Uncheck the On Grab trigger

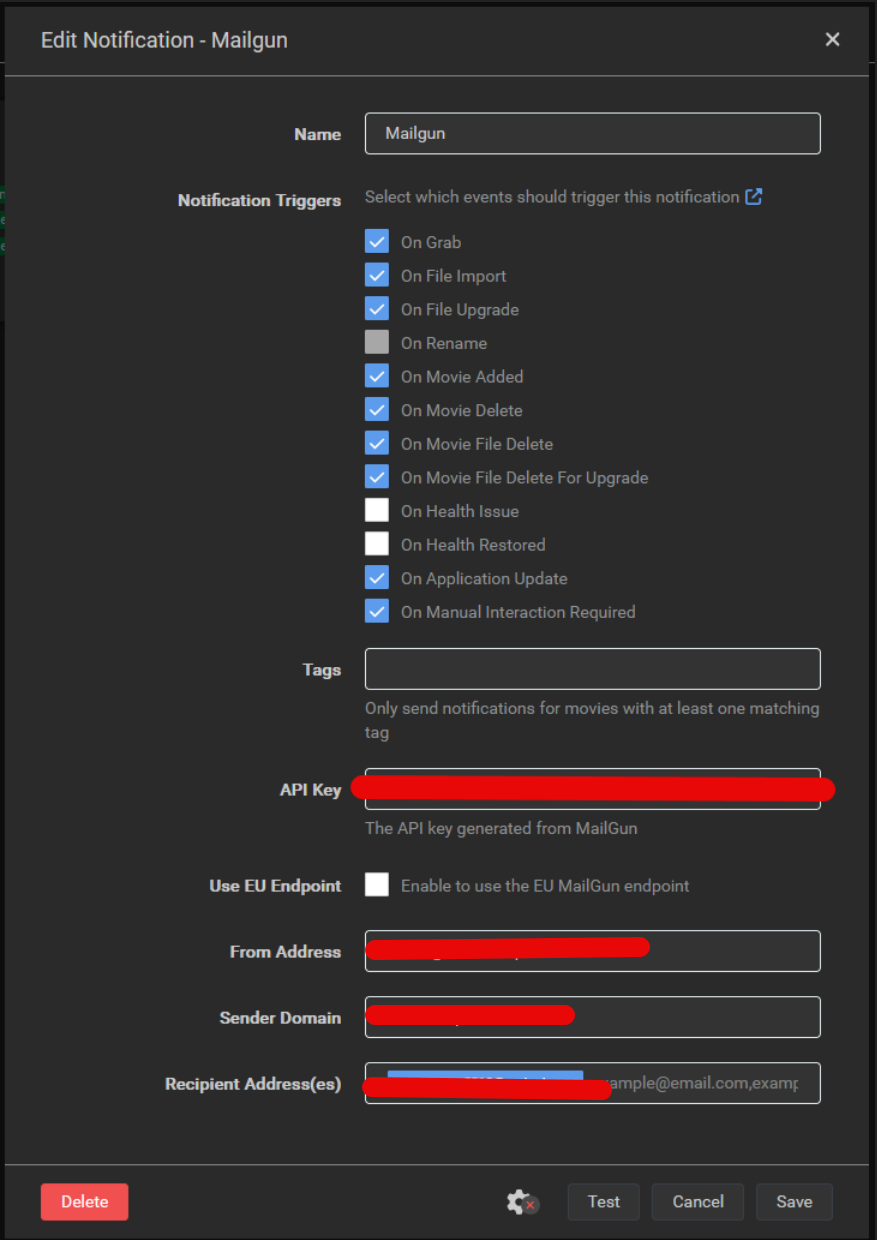pyautogui.click(x=377, y=242)
